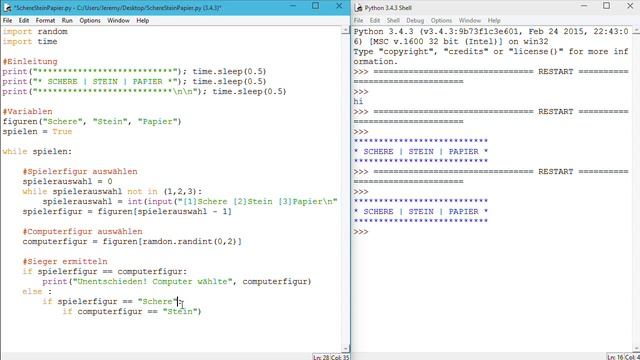This screenshot has height=360, width=640.
Task: Open Window menu in editor window
Action: point(118,20)
